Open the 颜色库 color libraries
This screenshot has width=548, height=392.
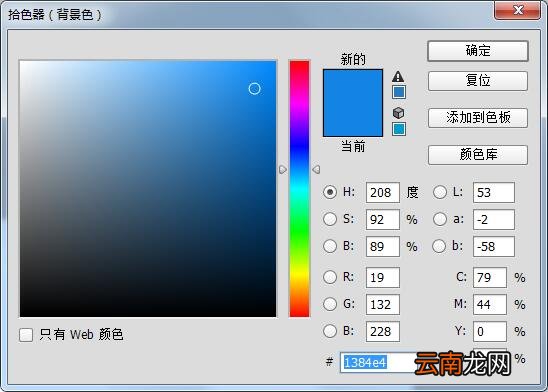coord(478,155)
